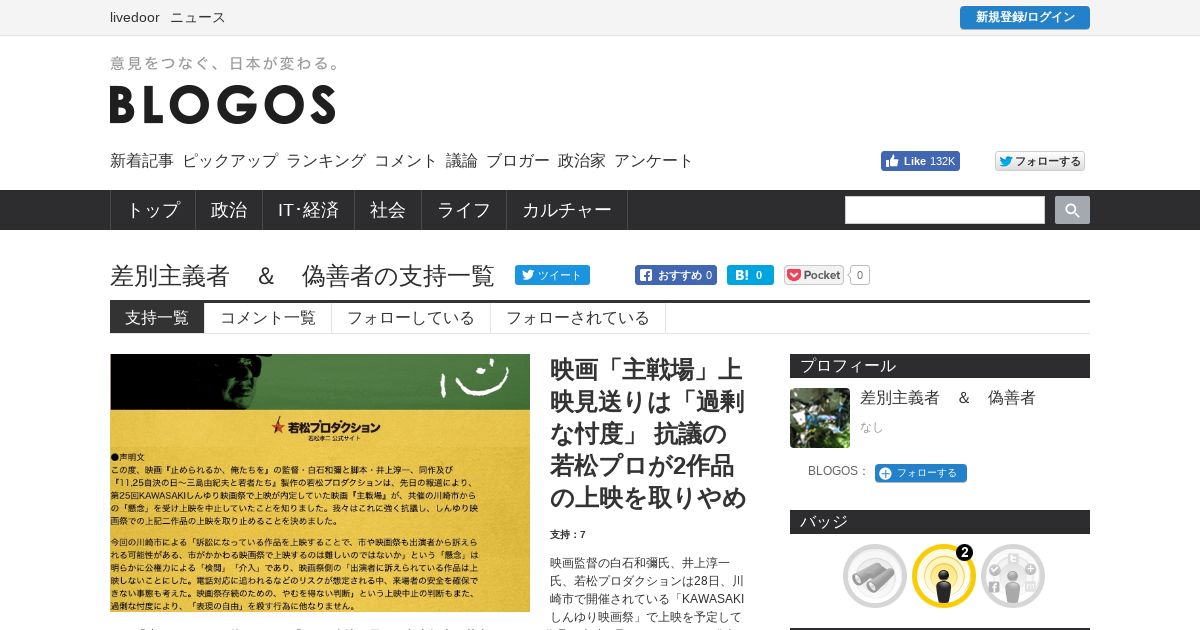This screenshot has width=1200, height=630.
Task: Open ブロガー link
Action: coord(518,161)
